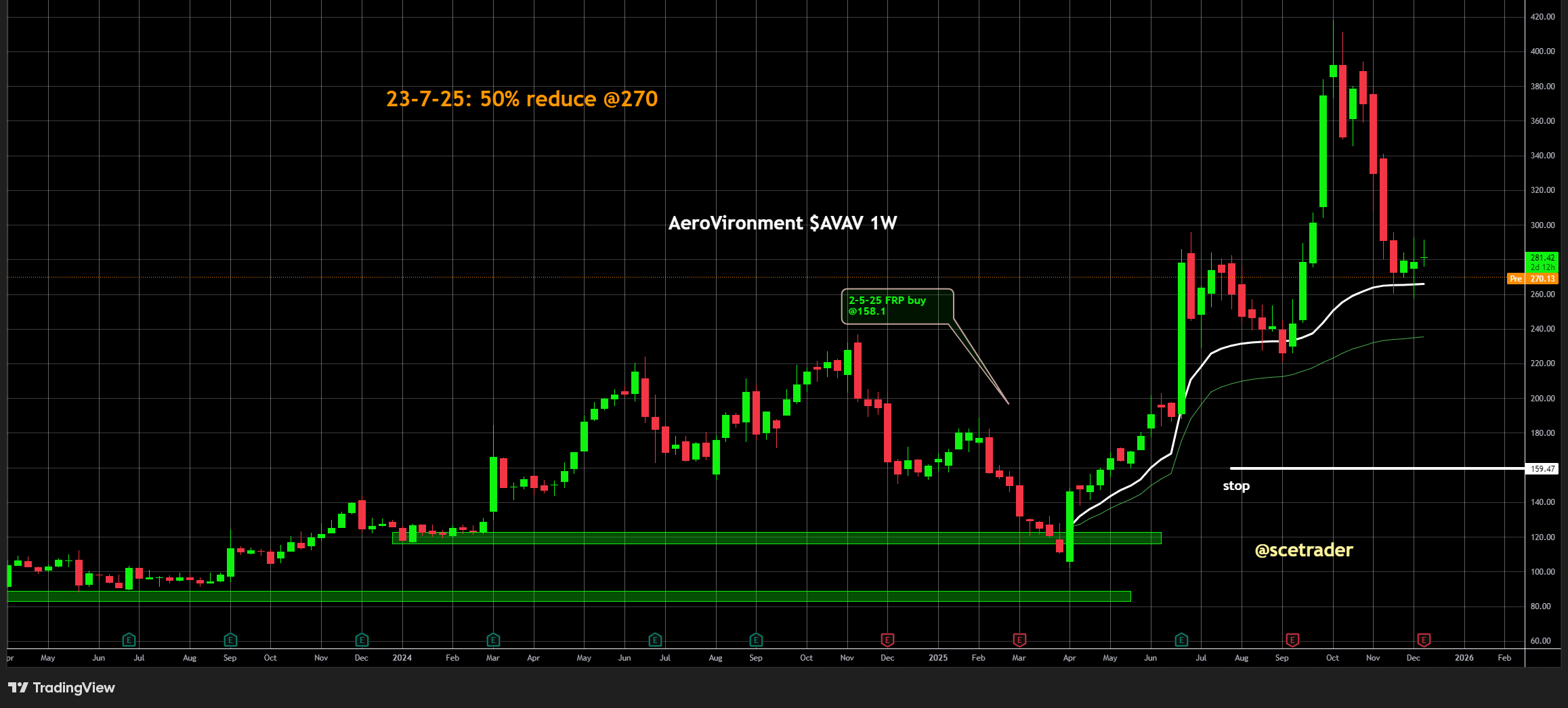Select the 360.00 price axis label

(1542, 121)
